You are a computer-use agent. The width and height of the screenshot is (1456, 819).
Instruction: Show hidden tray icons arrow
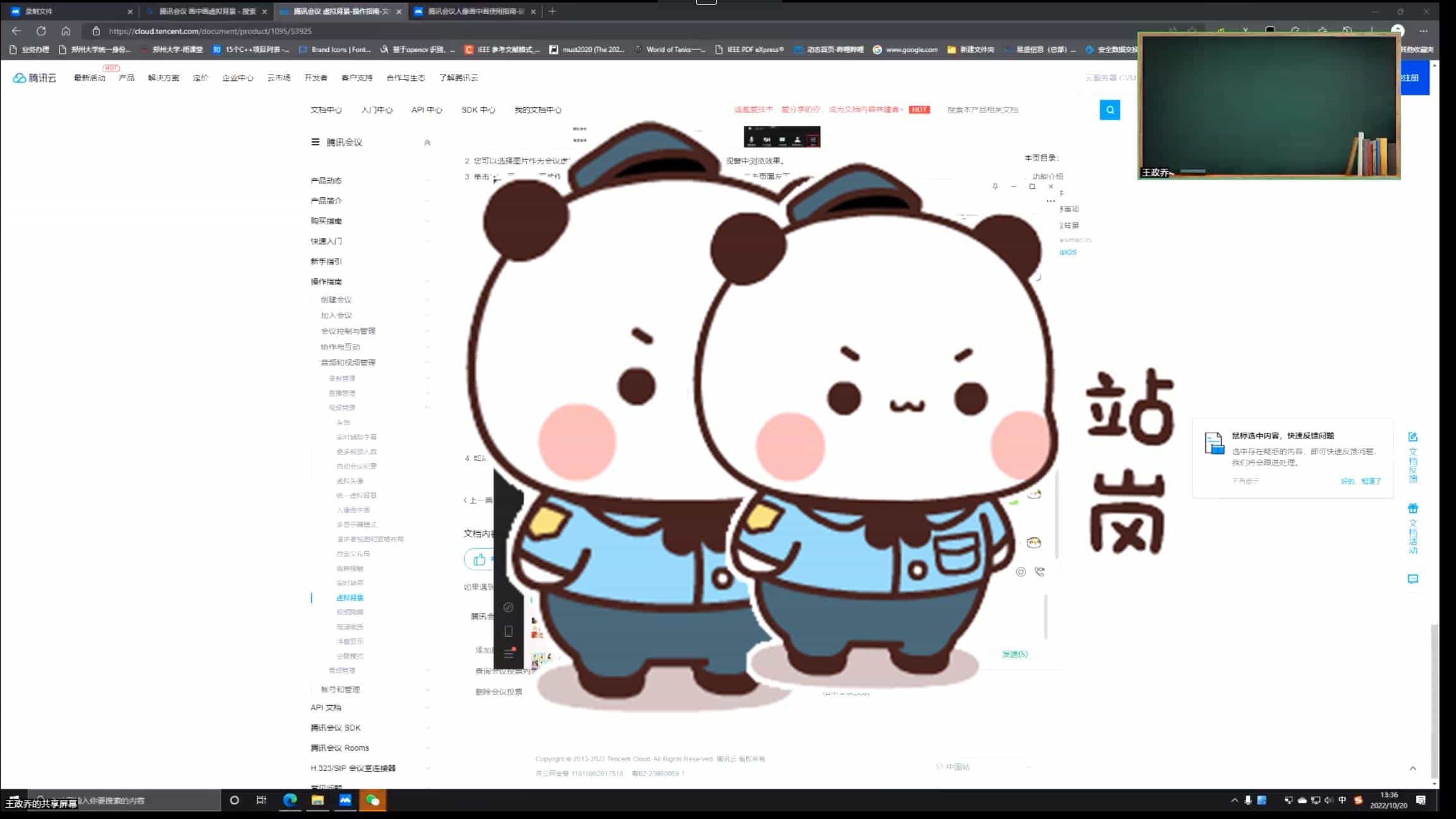pyautogui.click(x=1234, y=800)
